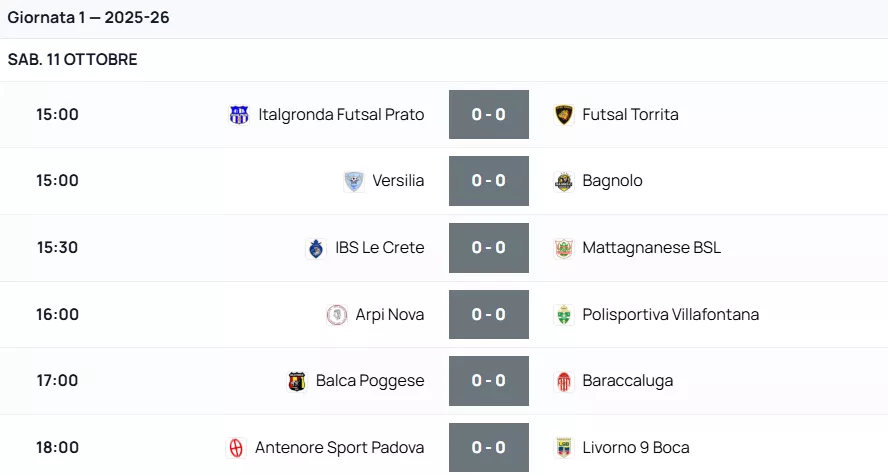Click the IBS Le Crete crest
Viewport: 888px width, 475px height.
316,248
